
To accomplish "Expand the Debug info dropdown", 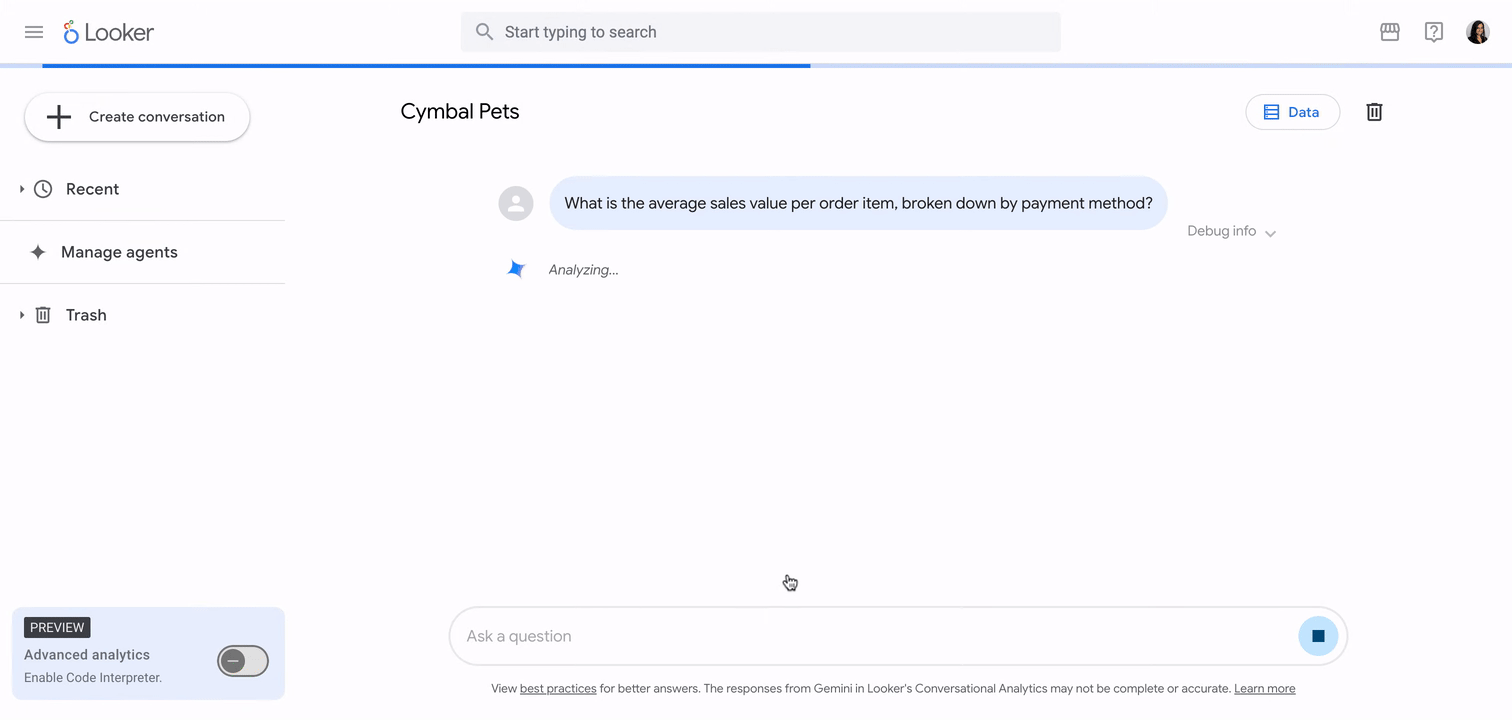I will click(x=1231, y=231).
